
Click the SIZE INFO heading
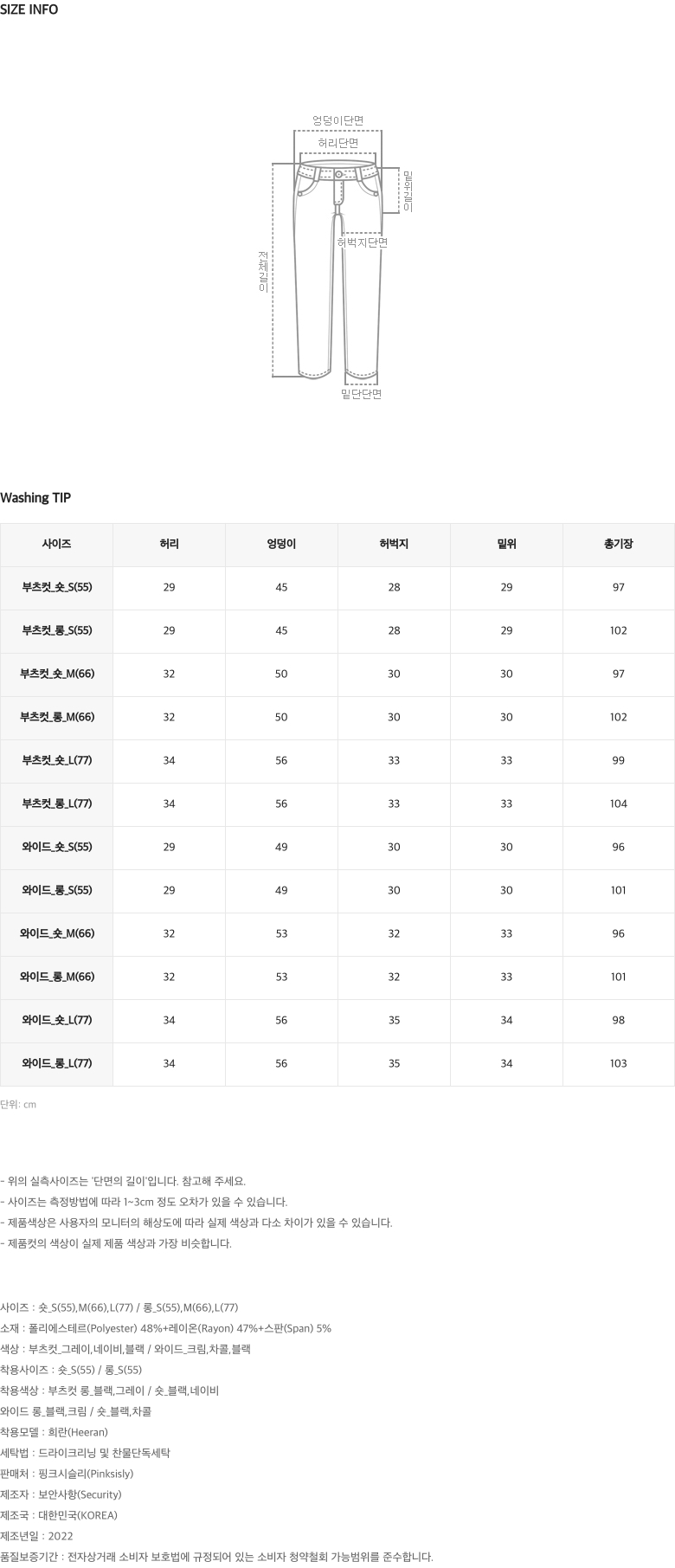pyautogui.click(x=29, y=10)
